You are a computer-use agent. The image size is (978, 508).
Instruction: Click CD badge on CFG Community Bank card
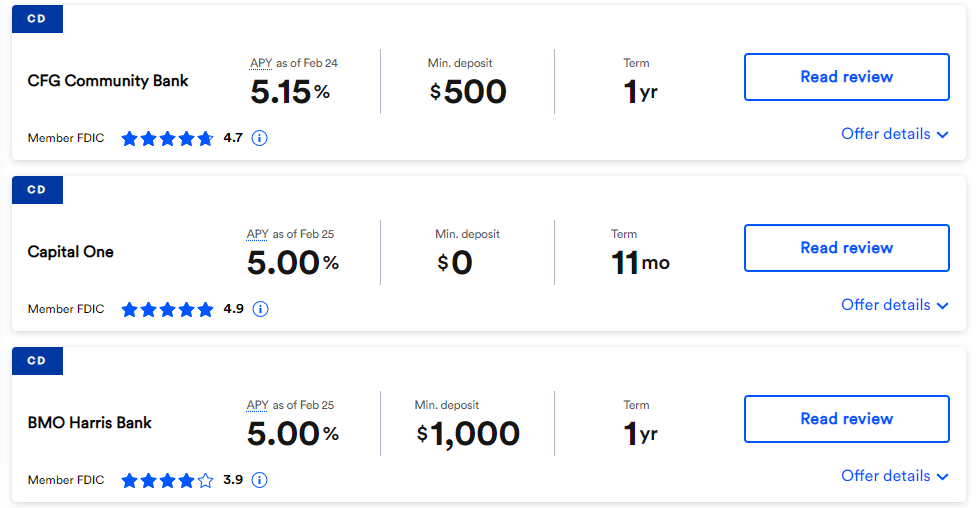(37, 19)
